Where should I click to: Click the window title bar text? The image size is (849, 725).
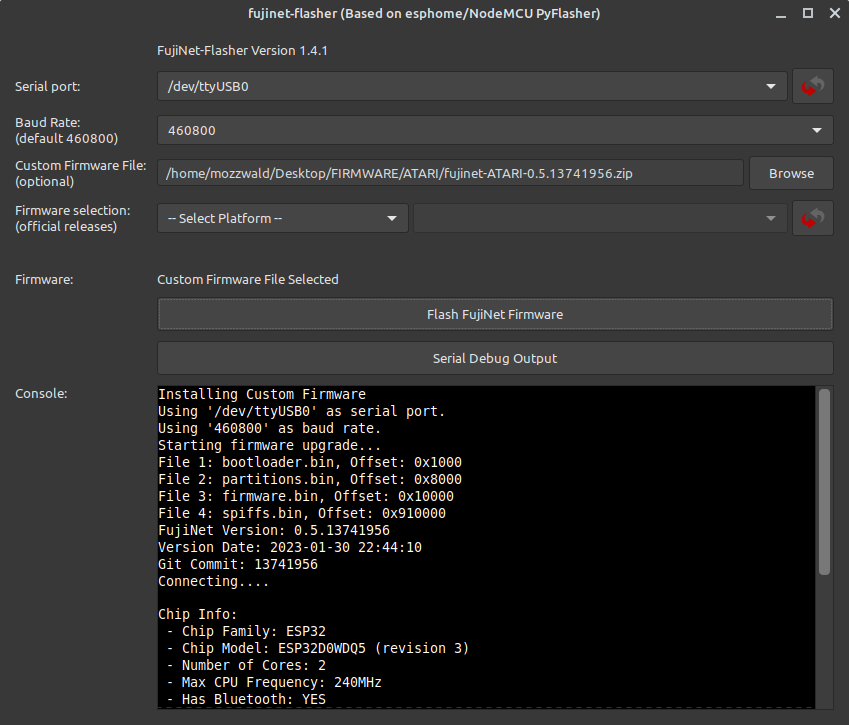click(x=424, y=13)
